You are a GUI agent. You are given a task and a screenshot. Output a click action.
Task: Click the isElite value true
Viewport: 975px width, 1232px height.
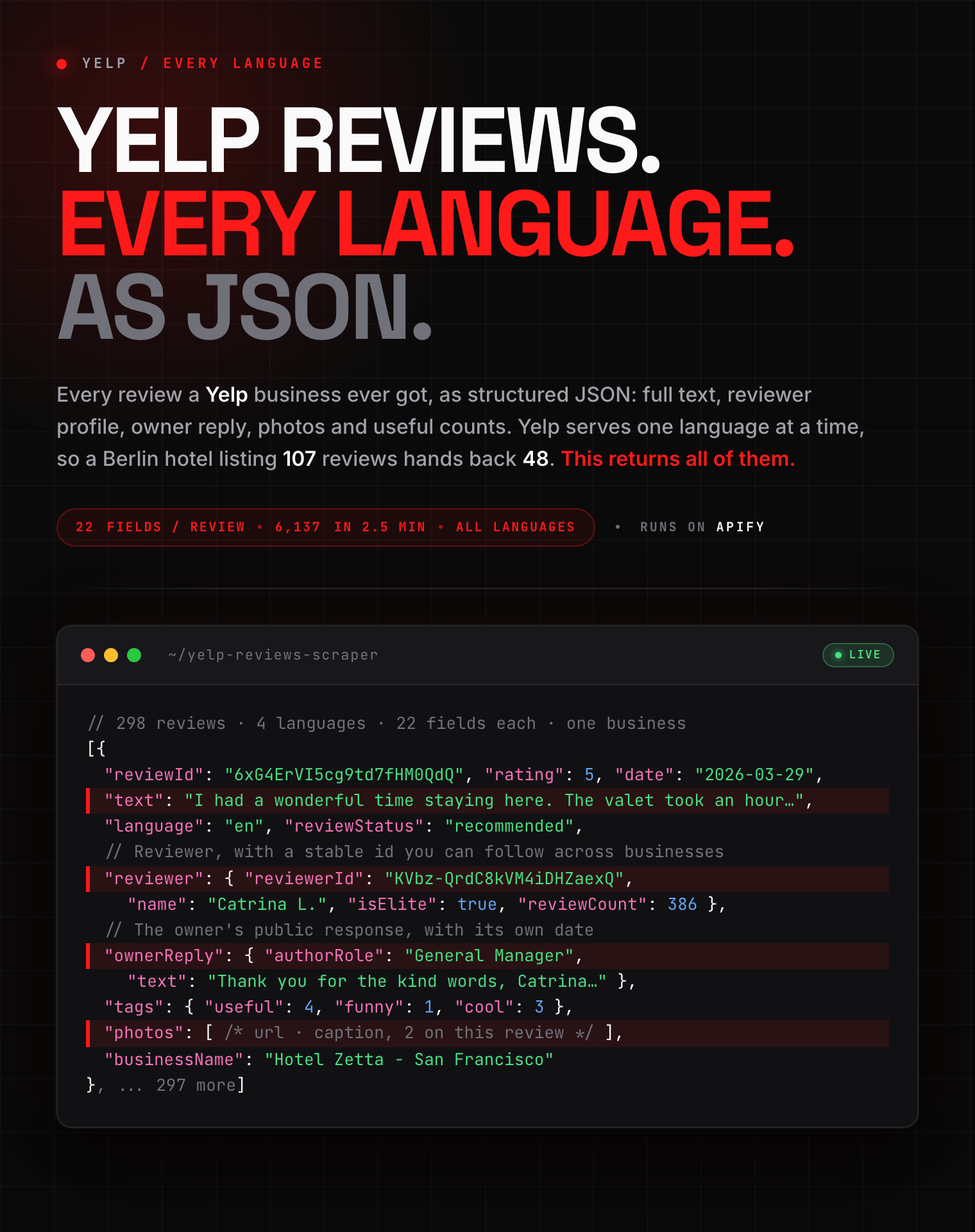tap(477, 904)
